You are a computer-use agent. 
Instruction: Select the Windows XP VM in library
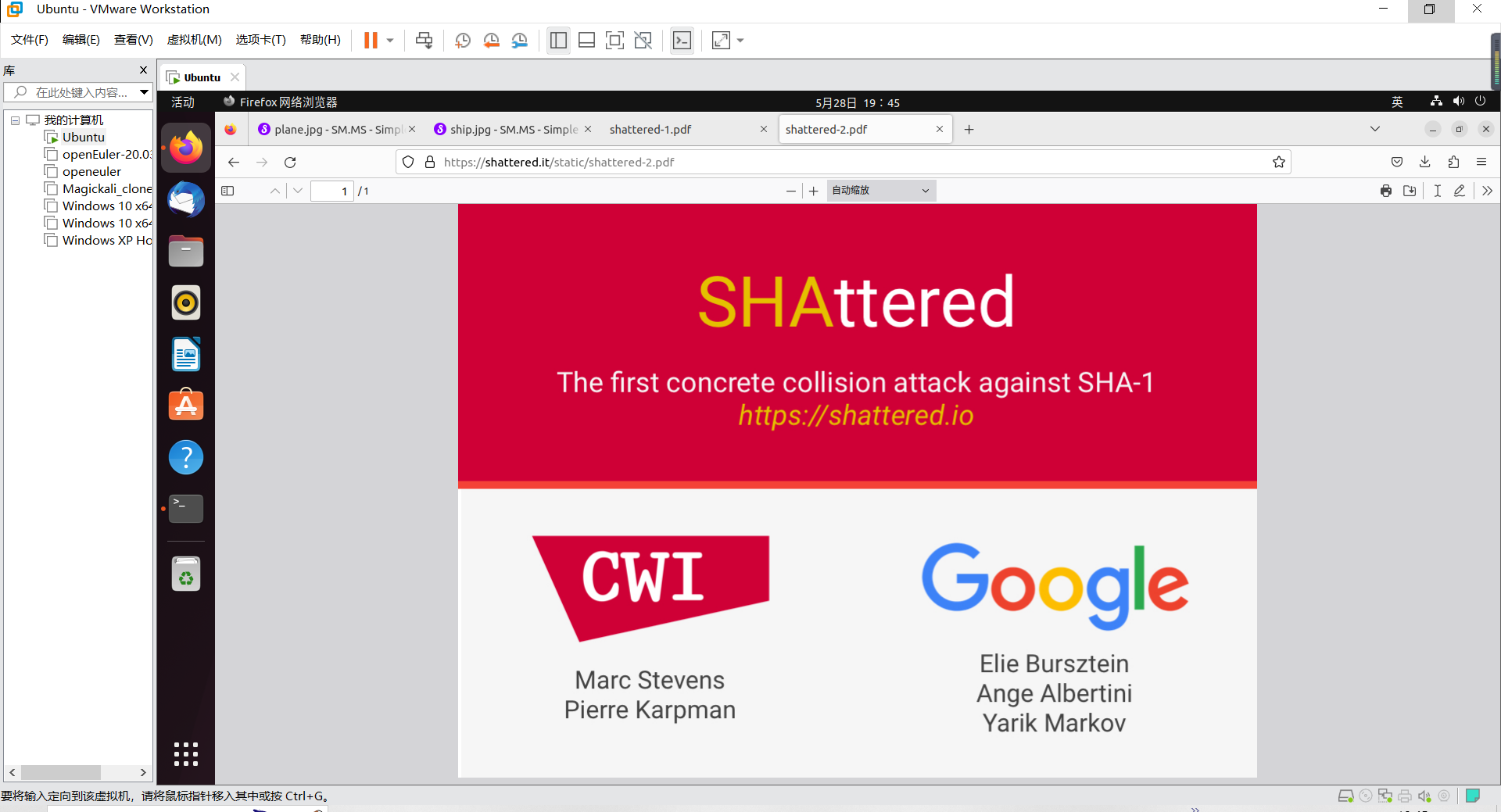coord(99,241)
